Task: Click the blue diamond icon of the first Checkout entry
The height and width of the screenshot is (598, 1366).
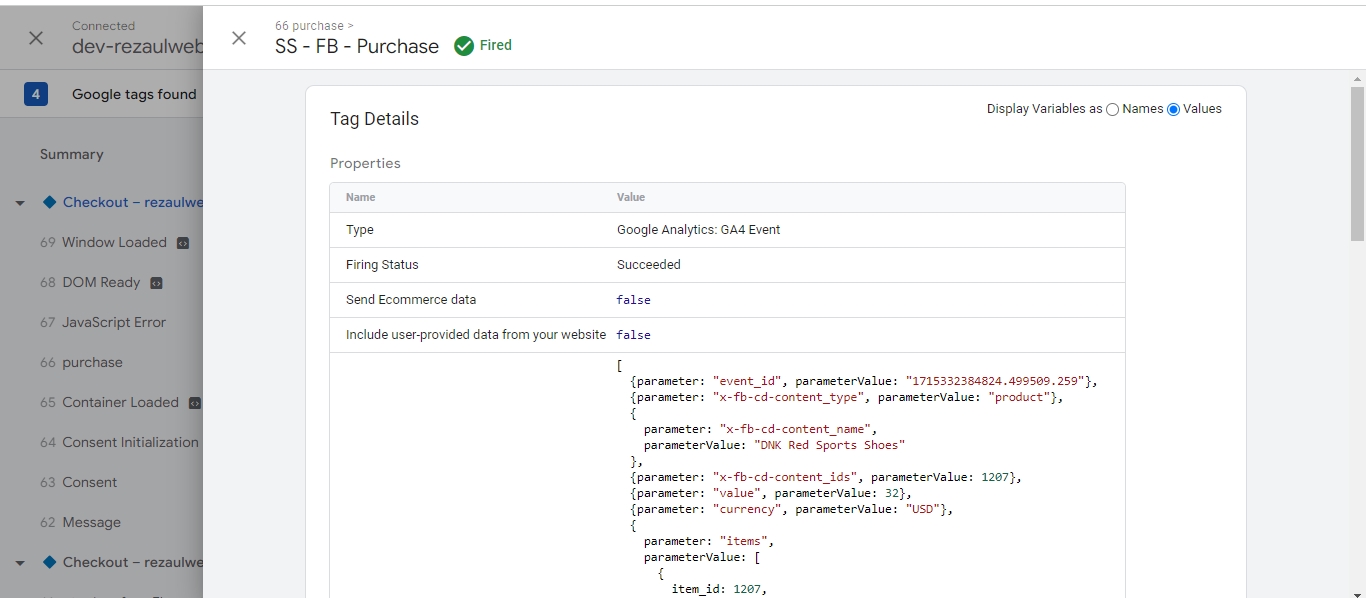Action: (x=49, y=202)
